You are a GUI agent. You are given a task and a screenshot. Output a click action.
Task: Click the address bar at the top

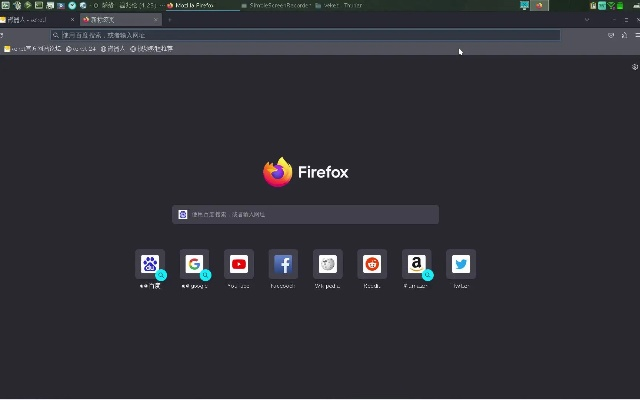[x=300, y=35]
